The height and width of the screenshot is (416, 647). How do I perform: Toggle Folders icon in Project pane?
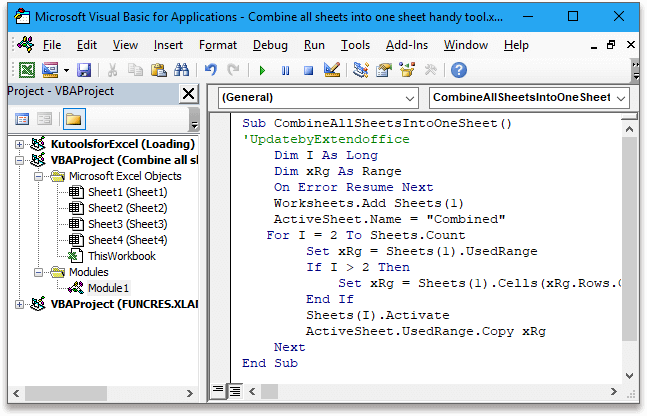click(x=74, y=119)
